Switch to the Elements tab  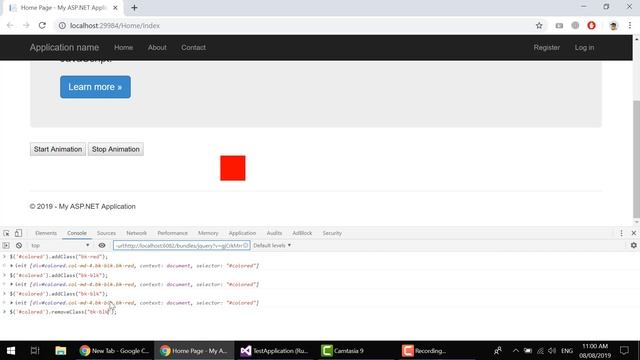pos(46,233)
